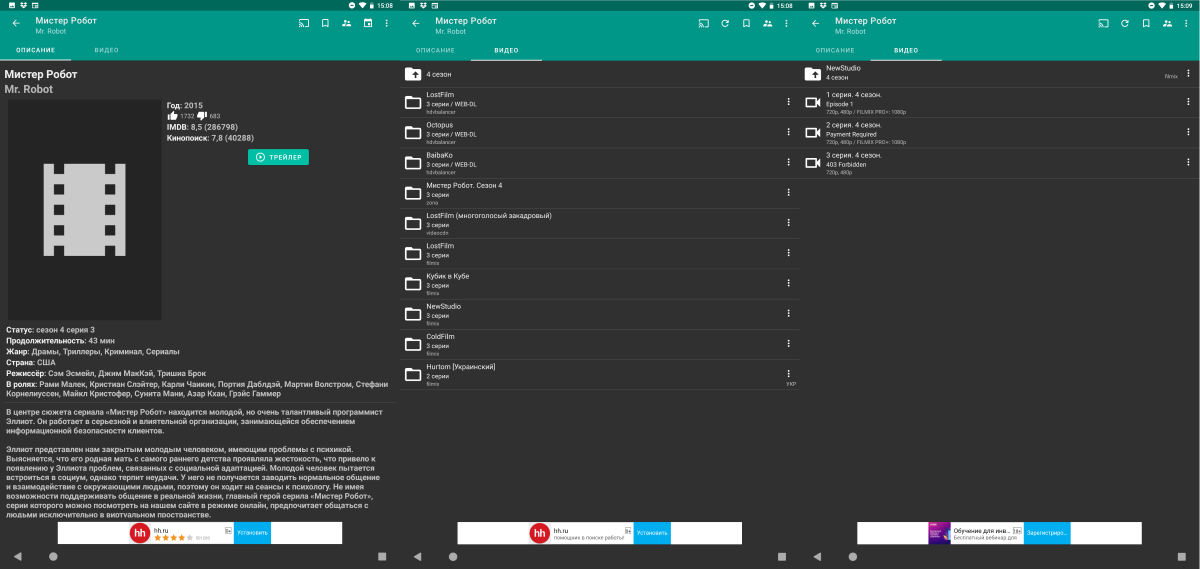Screen dimensions: 1200x569
Task: Select ОПИСАНИЕ tab on the episode list screen
Action: pyautogui.click(x=835, y=50)
